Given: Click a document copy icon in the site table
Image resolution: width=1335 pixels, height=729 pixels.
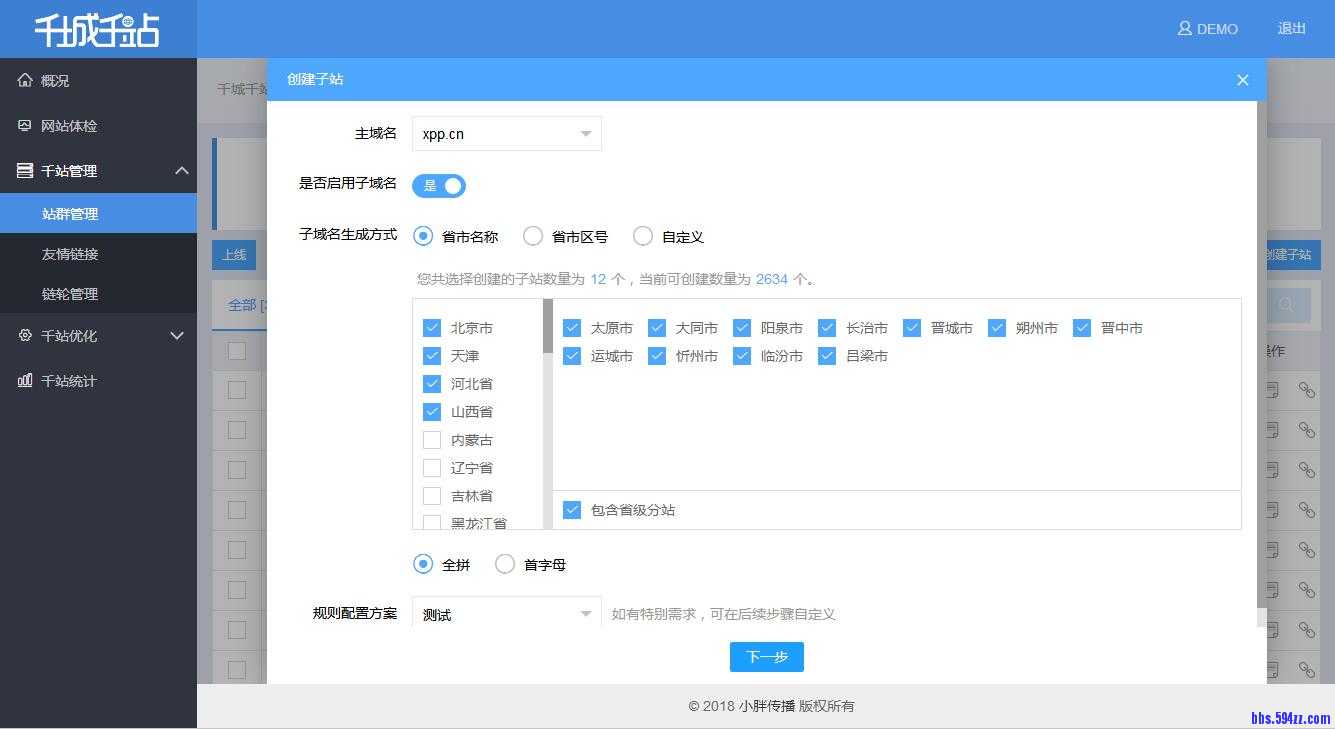Looking at the screenshot, I should tap(1270, 390).
